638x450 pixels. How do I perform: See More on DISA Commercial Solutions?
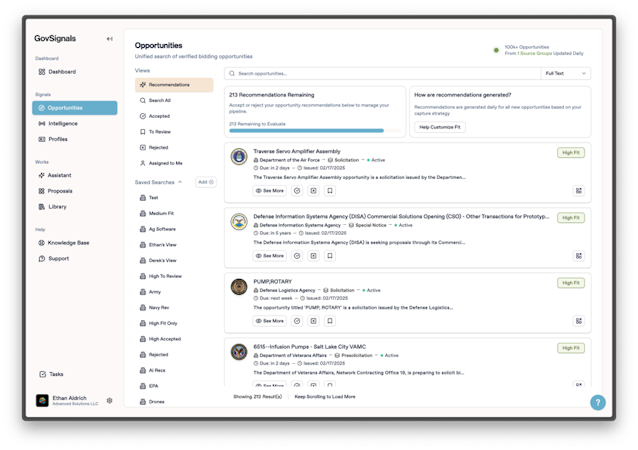click(x=269, y=256)
